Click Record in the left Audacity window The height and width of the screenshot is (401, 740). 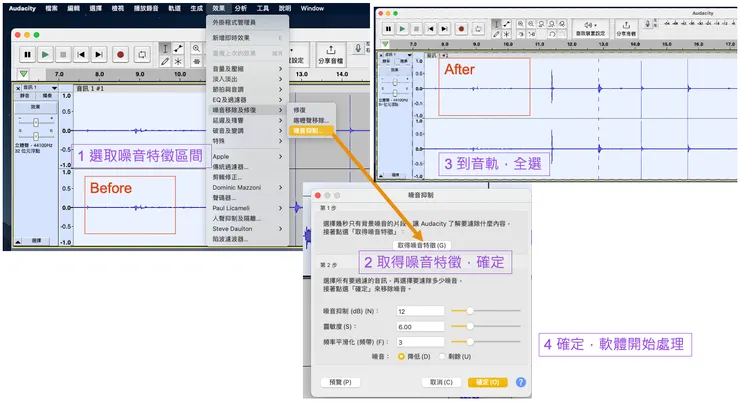tap(120, 55)
